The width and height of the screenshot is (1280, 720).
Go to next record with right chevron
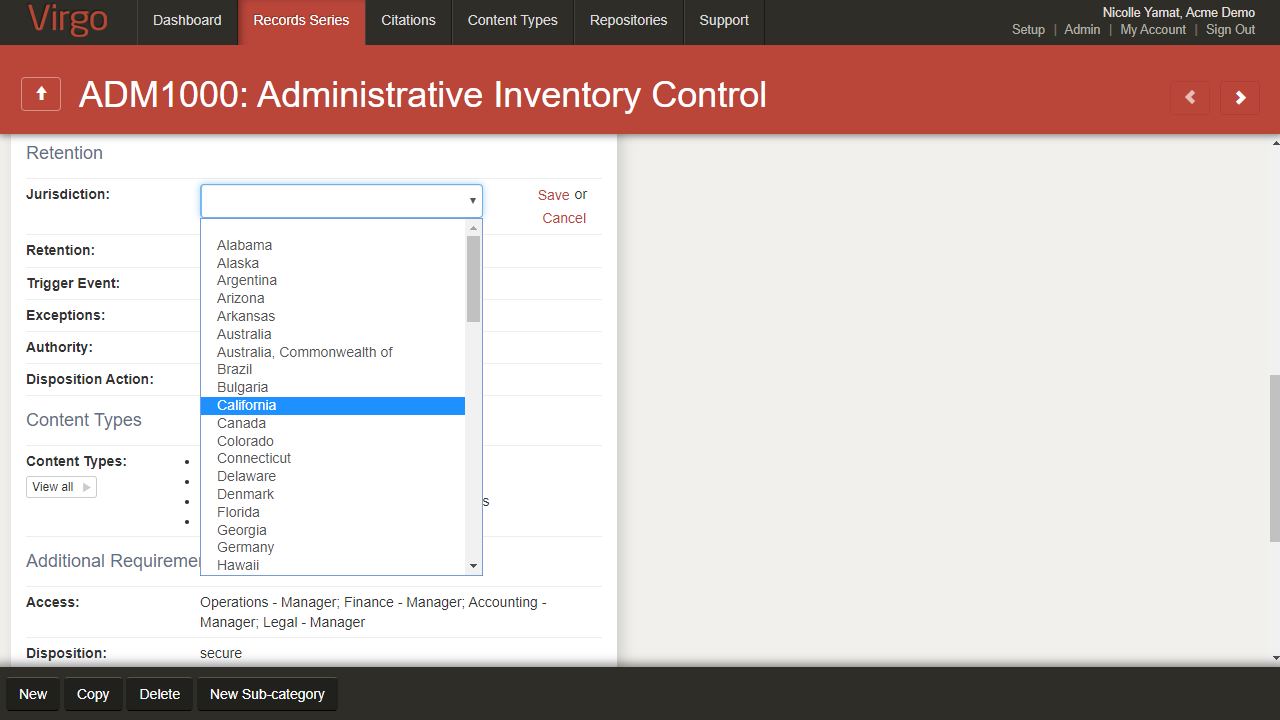tap(1240, 97)
